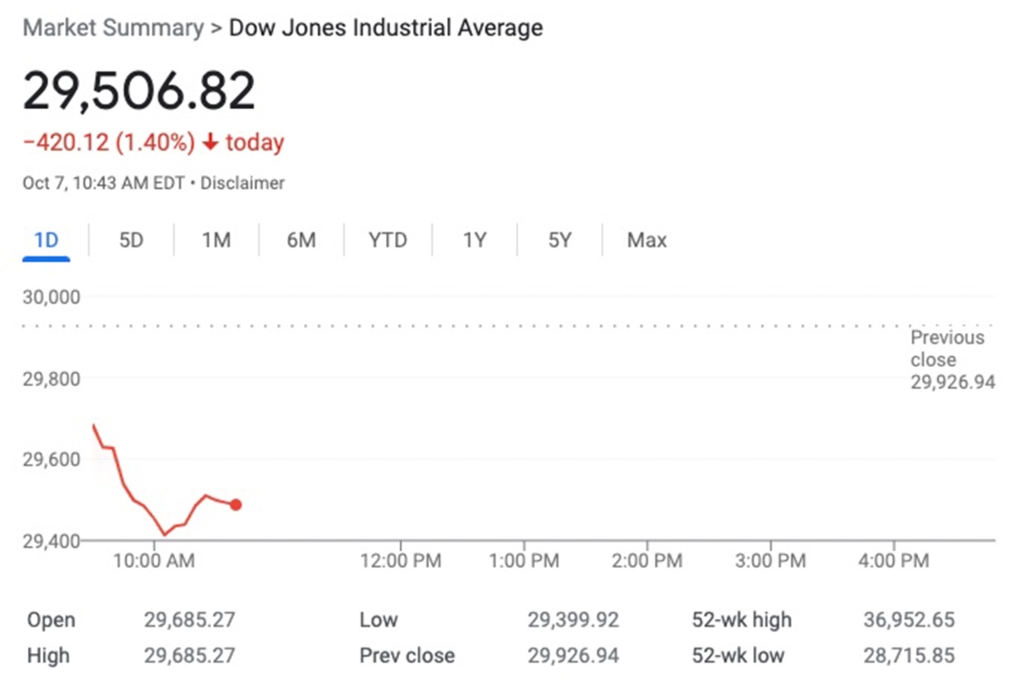The height and width of the screenshot is (682, 1024).
Task: Show the 6M chart range
Action: [301, 240]
